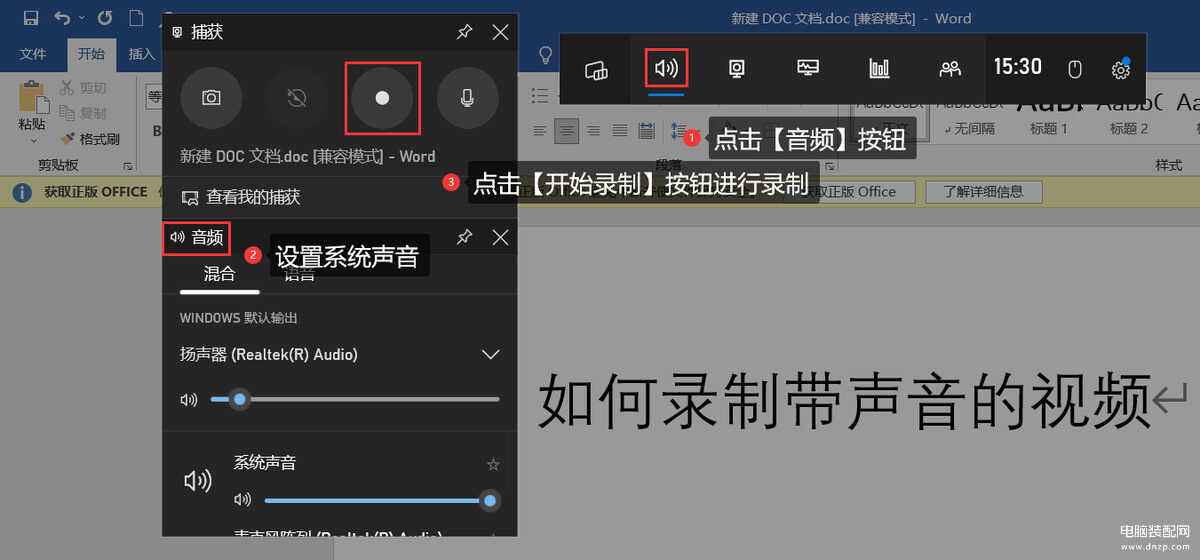Open the 剪贴板 dialog launcher
1200x560 pixels.
tap(127, 165)
